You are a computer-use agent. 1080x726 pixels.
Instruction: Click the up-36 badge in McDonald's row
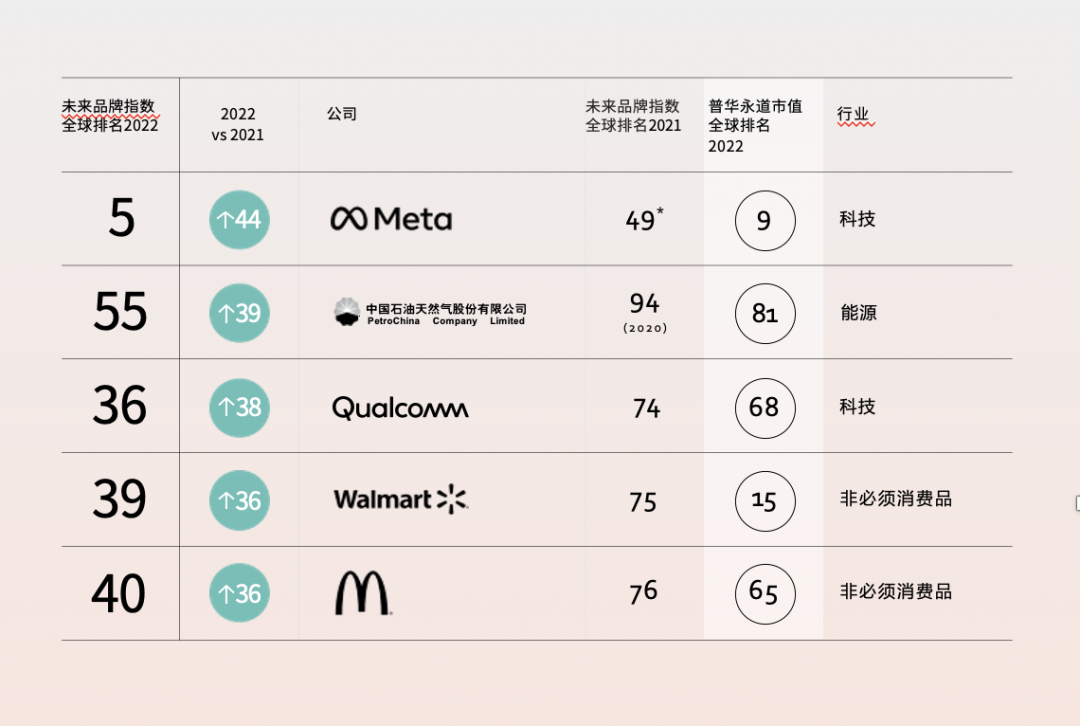(x=239, y=593)
